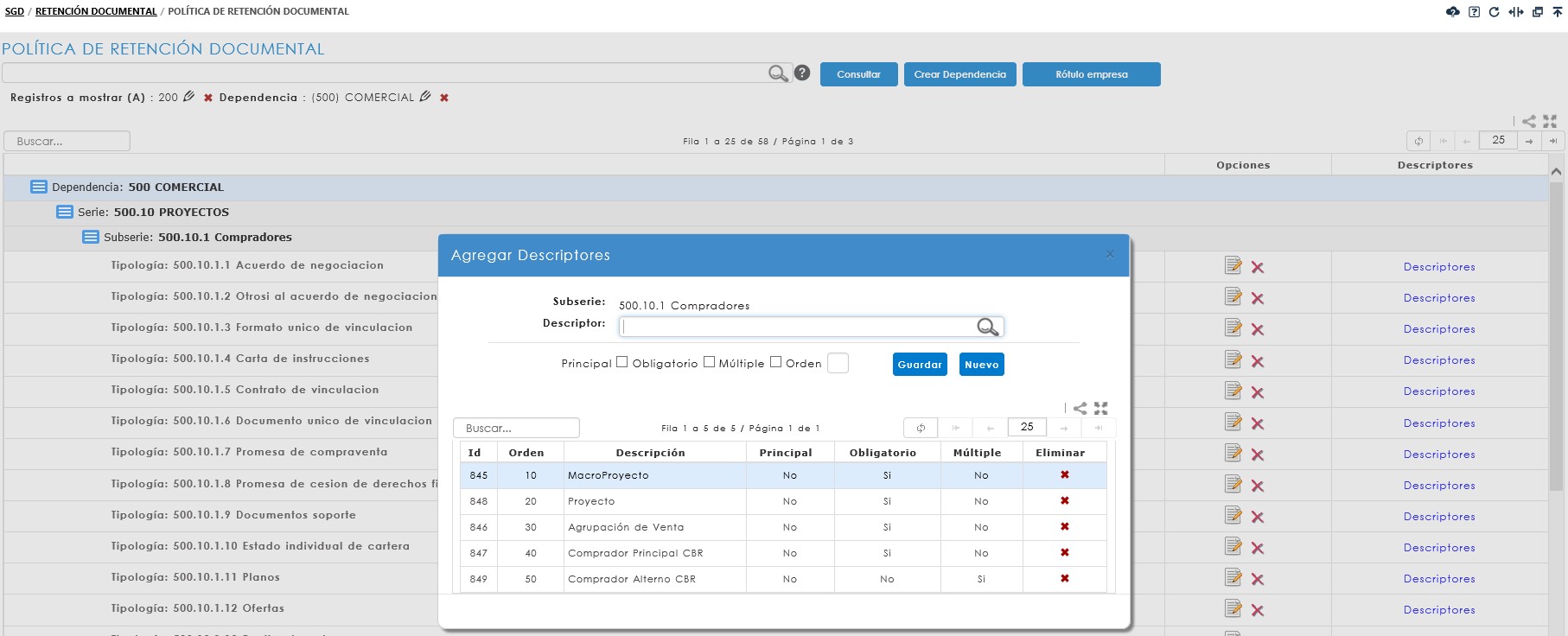The width and height of the screenshot is (1568, 636).
Task: Click the go-to-top arrow icon in top bar
Action: tap(1558, 11)
